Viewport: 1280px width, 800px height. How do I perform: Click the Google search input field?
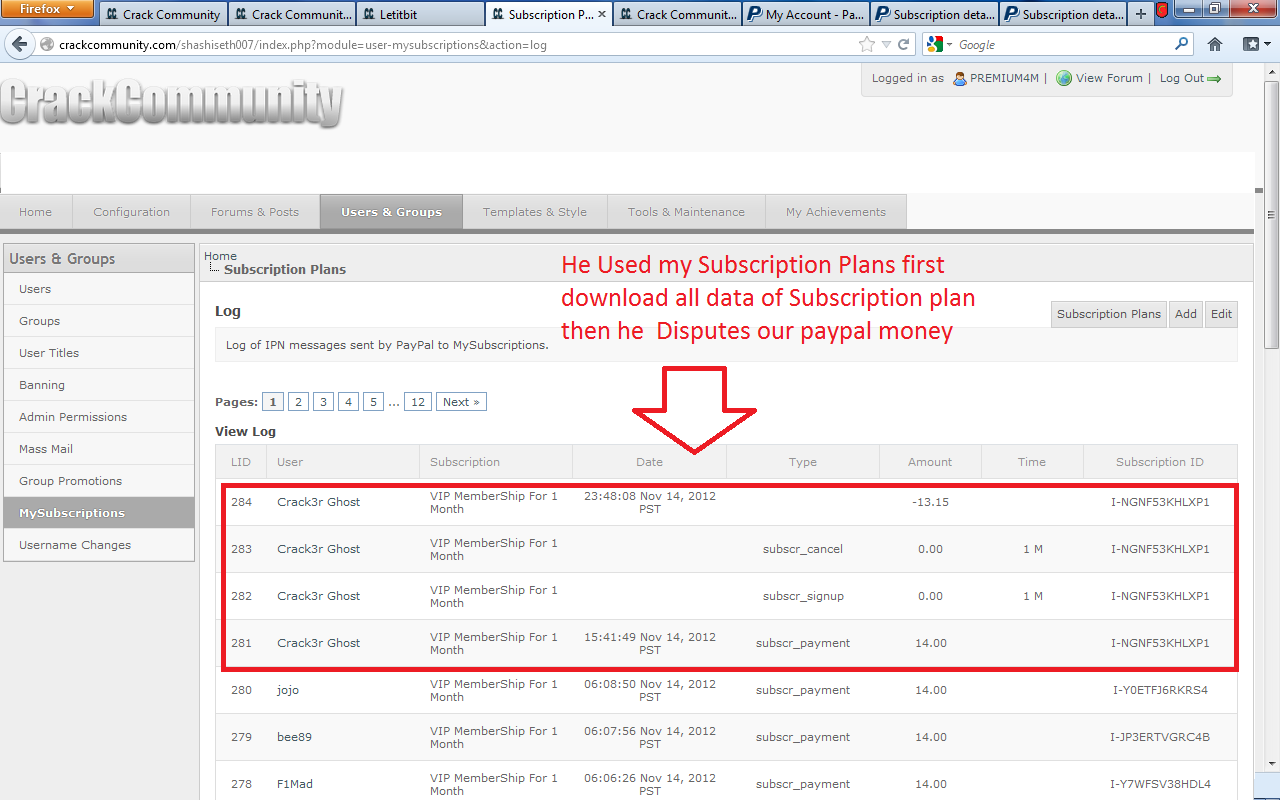1063,45
